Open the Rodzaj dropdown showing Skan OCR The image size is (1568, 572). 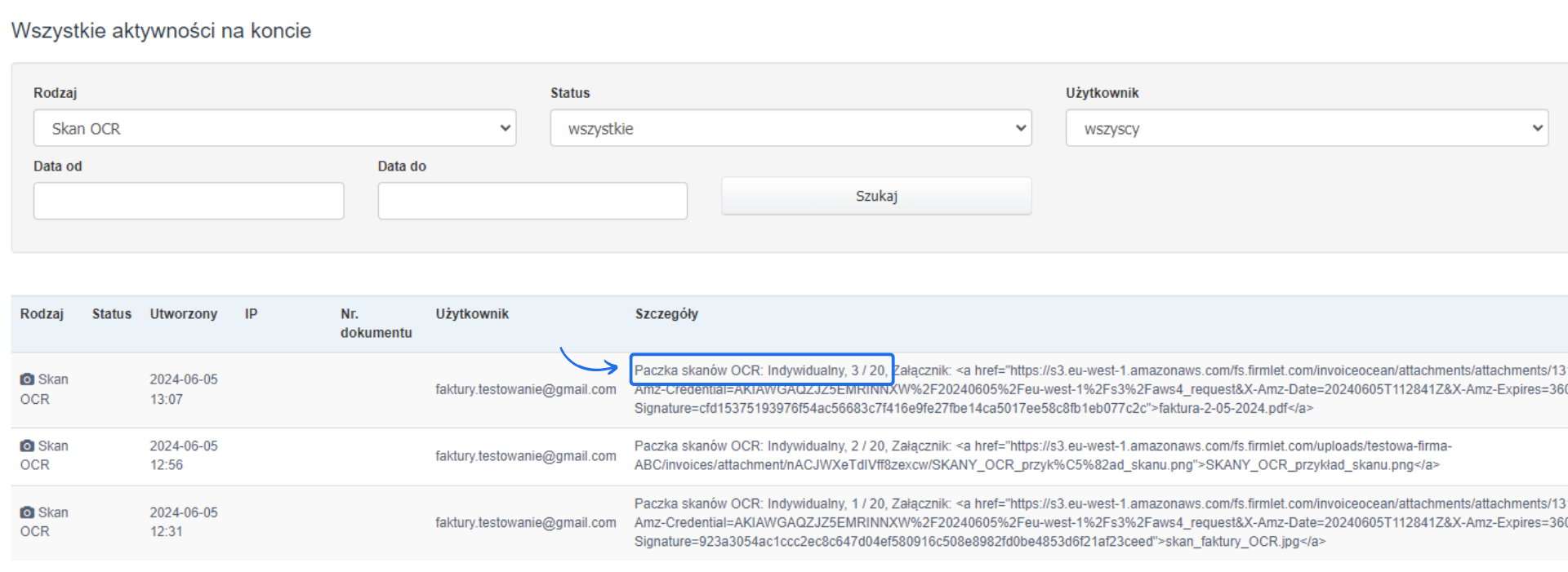point(274,128)
